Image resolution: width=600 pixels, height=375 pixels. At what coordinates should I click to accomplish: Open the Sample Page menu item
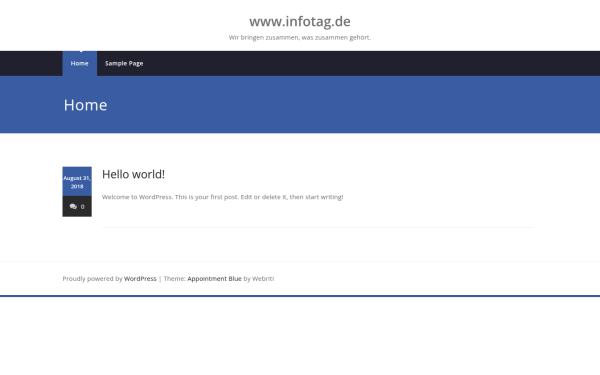[x=124, y=64]
